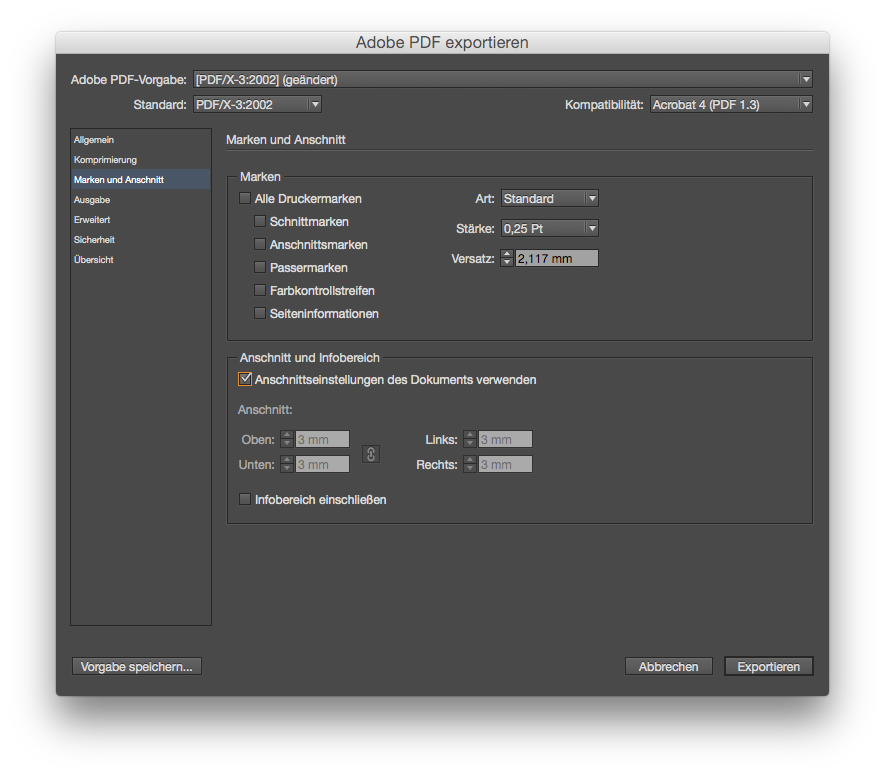
Task: Click the Versatz stepper arrows
Action: pyautogui.click(x=507, y=258)
